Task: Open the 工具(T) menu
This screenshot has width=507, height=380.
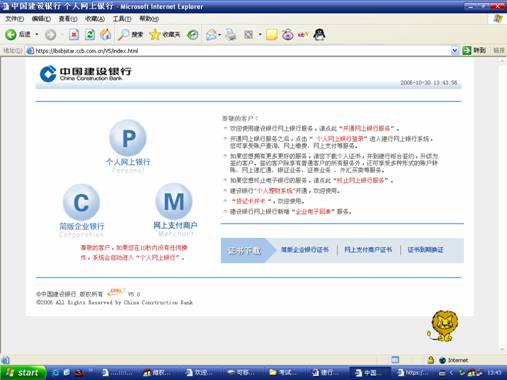Action: tap(122, 19)
